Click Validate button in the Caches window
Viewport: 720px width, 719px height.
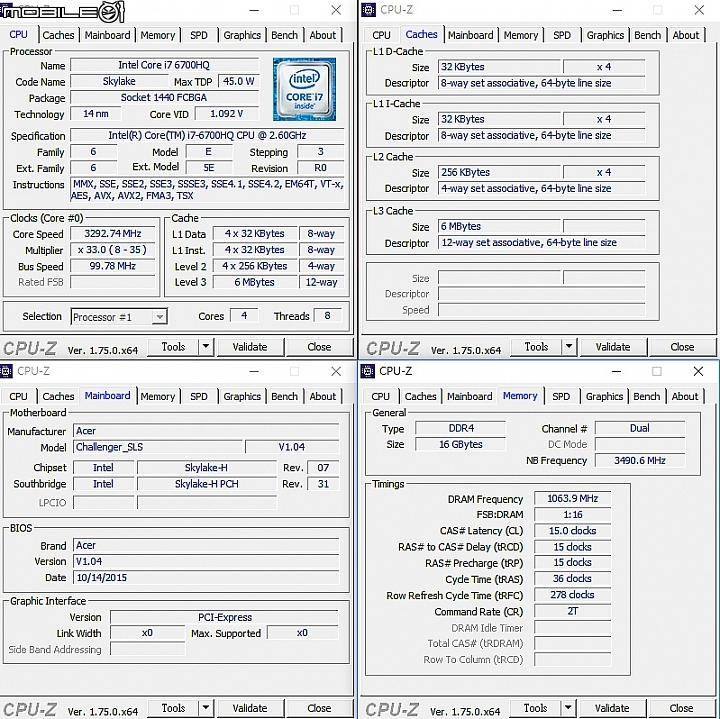(x=613, y=347)
